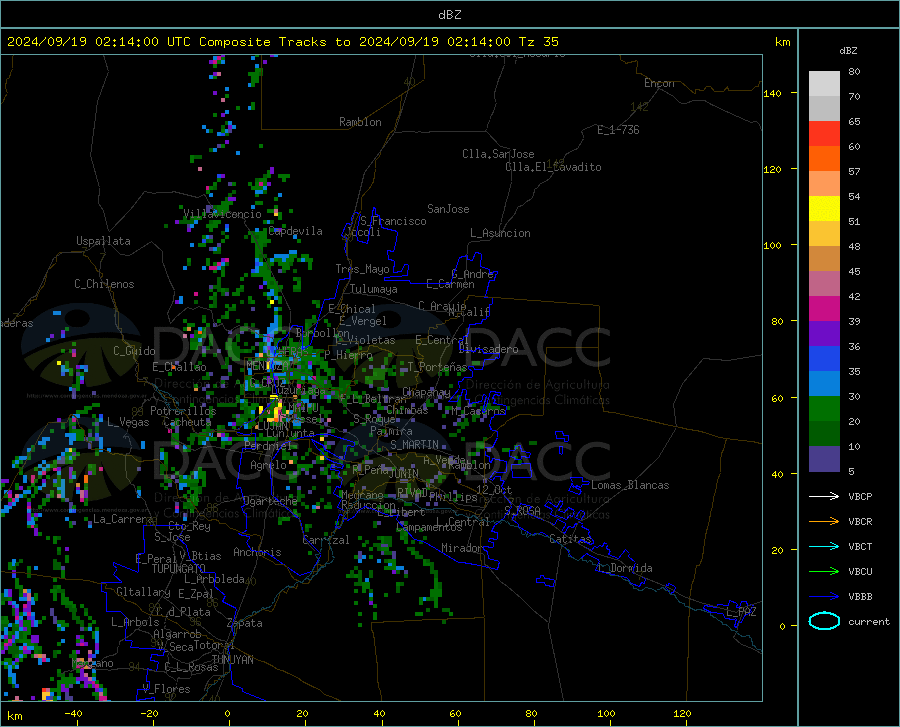The height and width of the screenshot is (727, 900).
Task: Click the blue VBBB arrow legend icon
Action: click(x=824, y=597)
